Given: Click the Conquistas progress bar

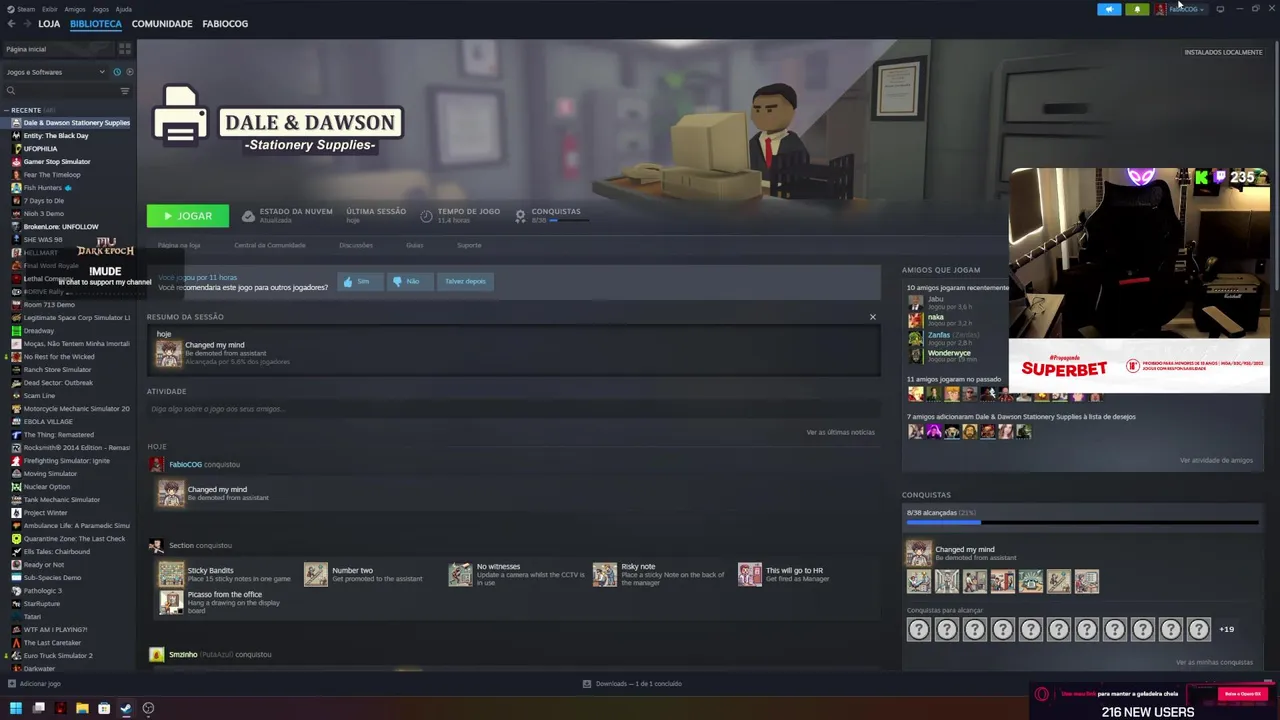Looking at the screenshot, I should (x=1082, y=522).
